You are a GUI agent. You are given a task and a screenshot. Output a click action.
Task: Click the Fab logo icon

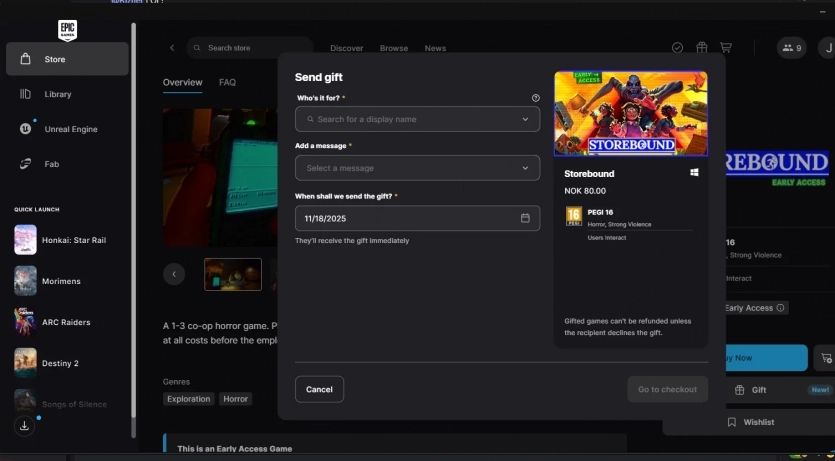coord(25,164)
